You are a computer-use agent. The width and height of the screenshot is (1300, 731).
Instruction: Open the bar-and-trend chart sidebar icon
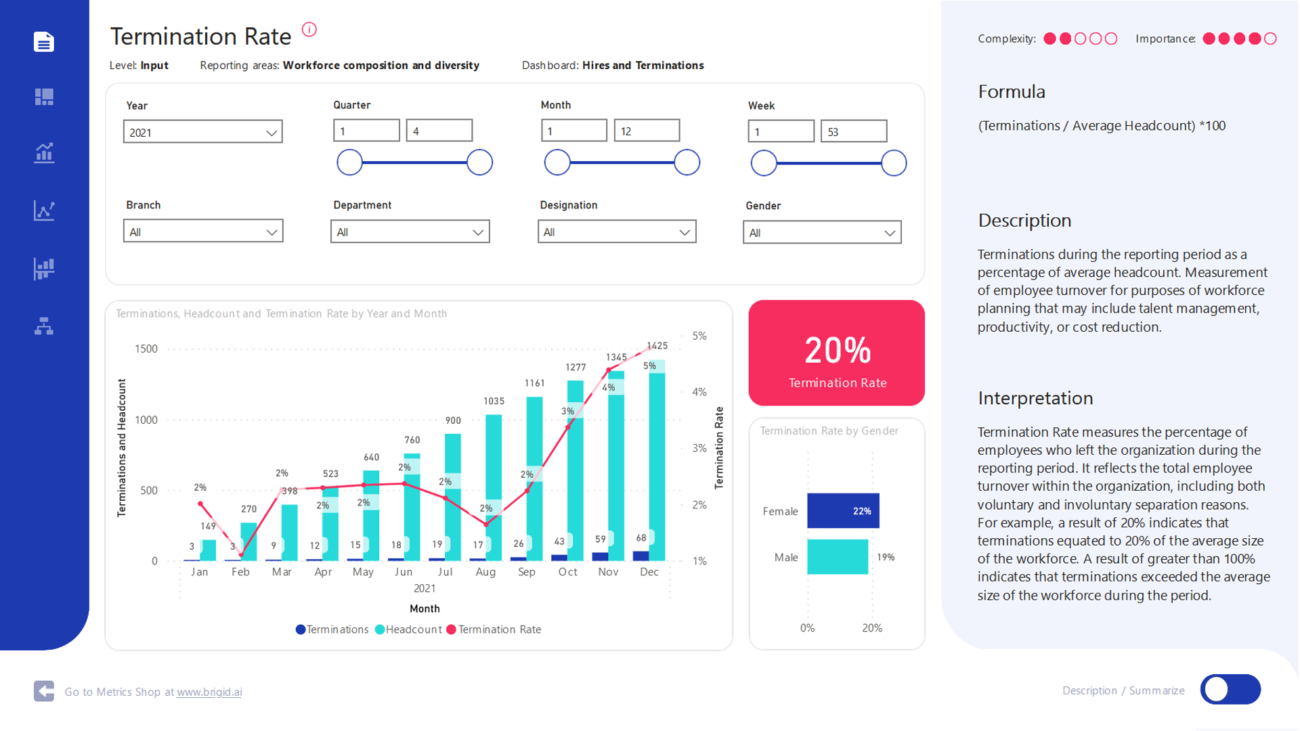point(44,152)
